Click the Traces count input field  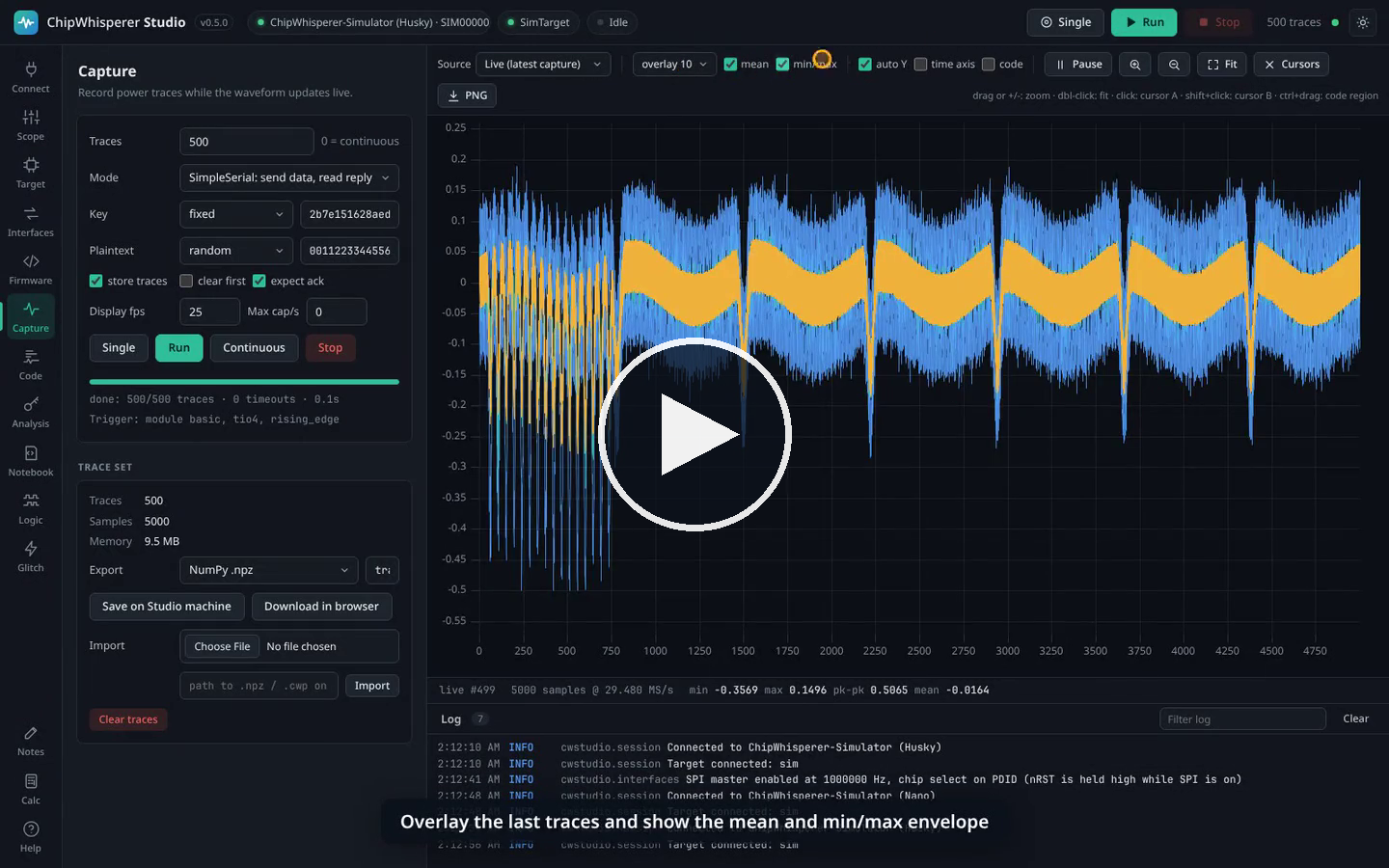(x=247, y=142)
